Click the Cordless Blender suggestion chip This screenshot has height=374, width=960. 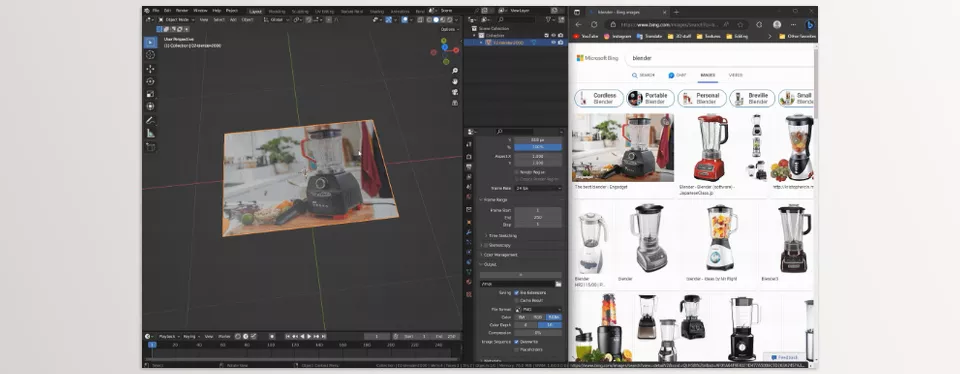[599, 99]
